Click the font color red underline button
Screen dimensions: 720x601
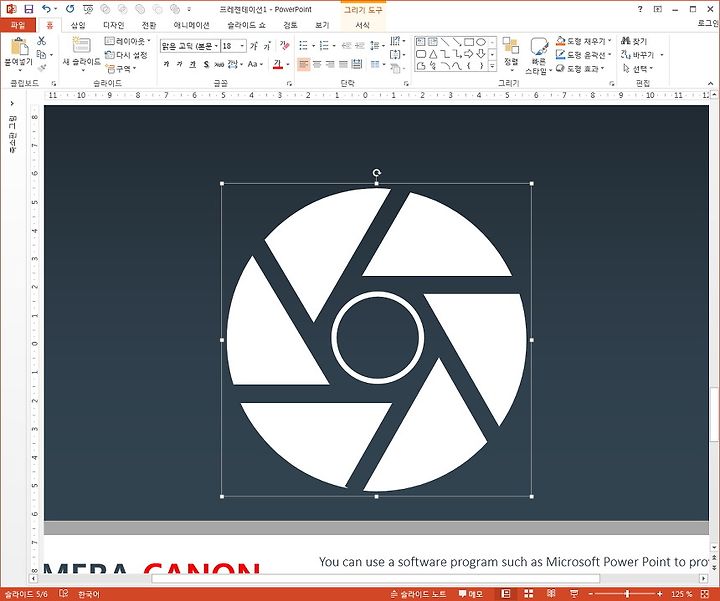tap(278, 64)
